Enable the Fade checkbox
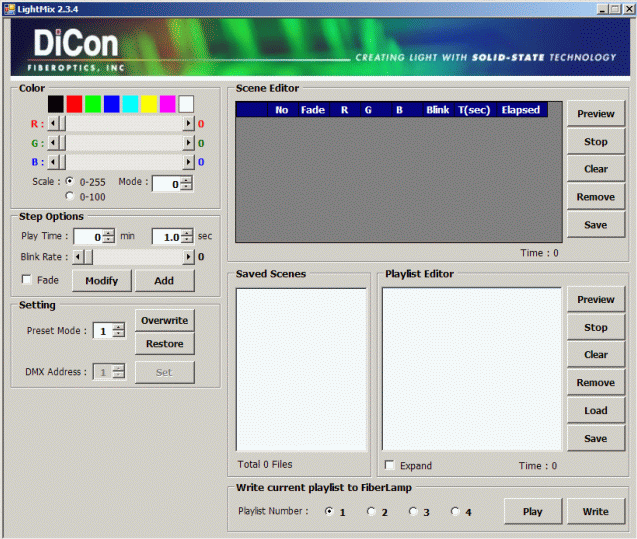This screenshot has width=637, height=539. pyautogui.click(x=27, y=280)
